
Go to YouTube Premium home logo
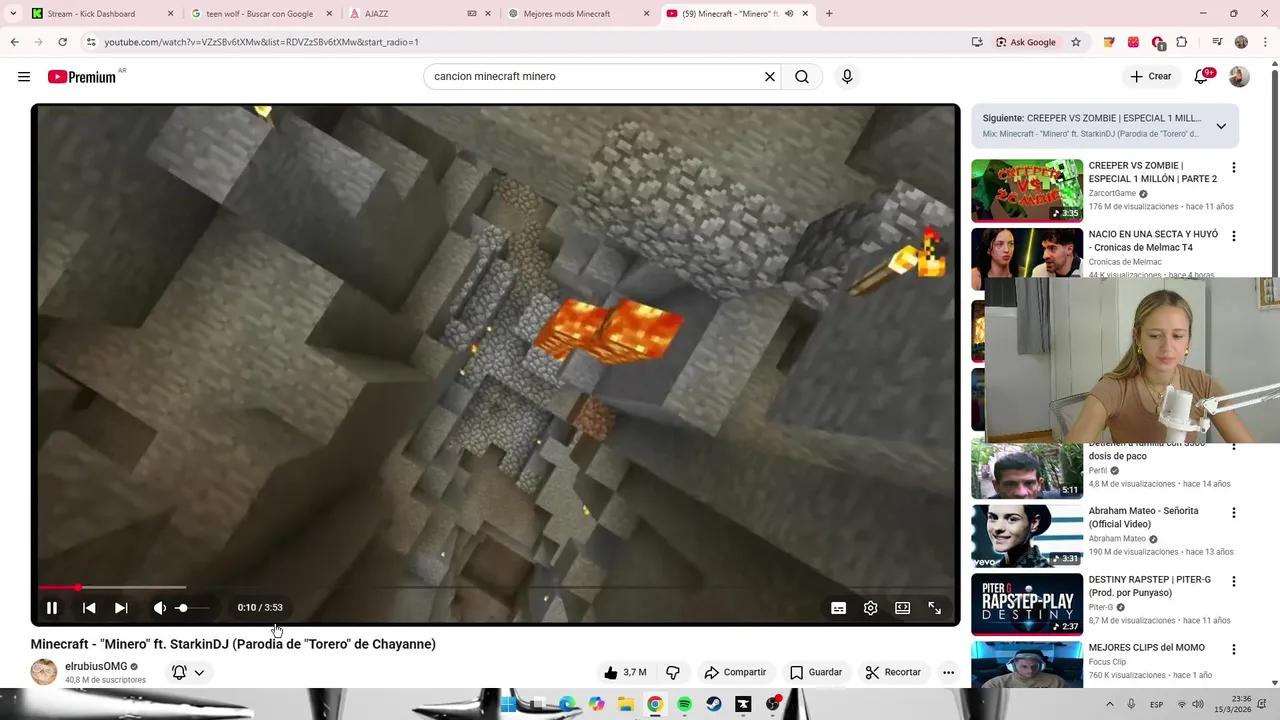[82, 76]
